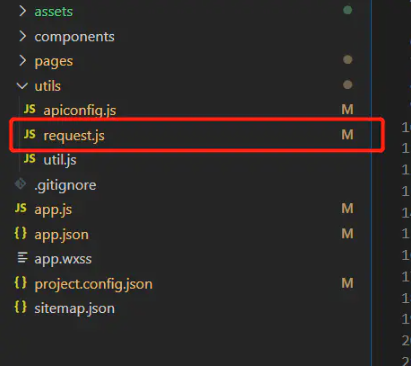Click the M badge on app.json
Viewport: 413px width, 366px height.
click(347, 234)
